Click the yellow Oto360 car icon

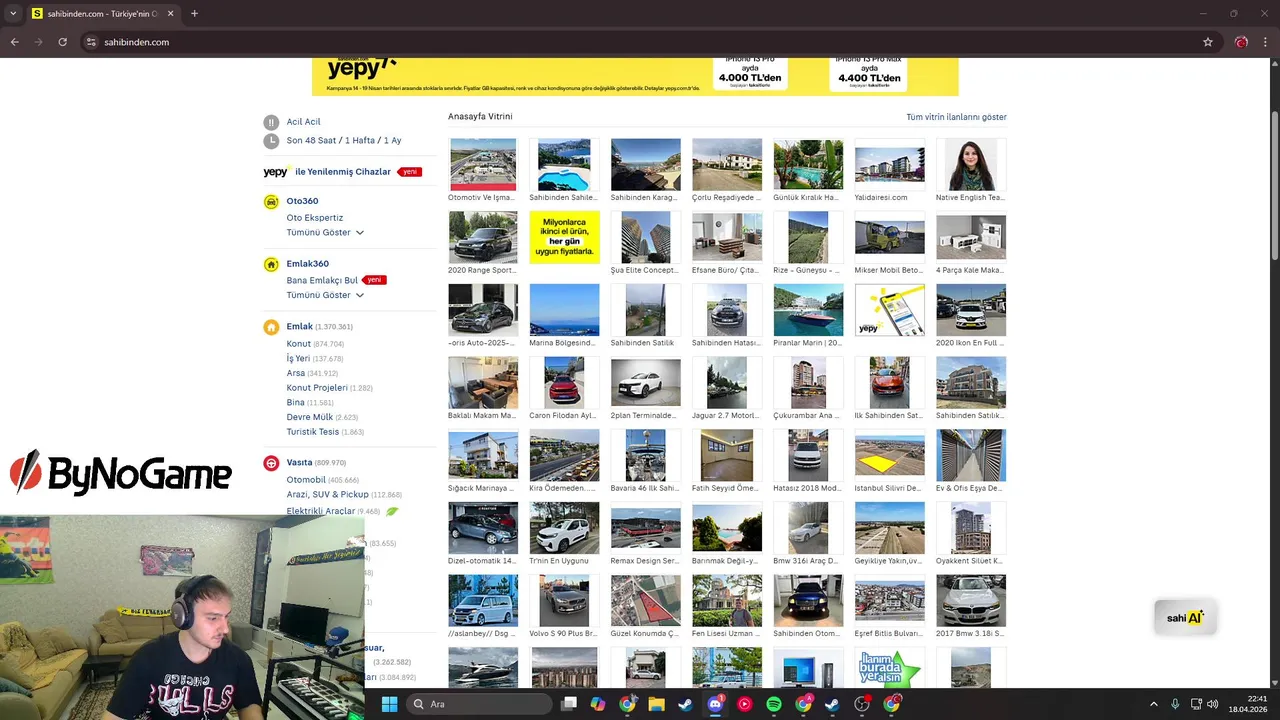point(271,202)
